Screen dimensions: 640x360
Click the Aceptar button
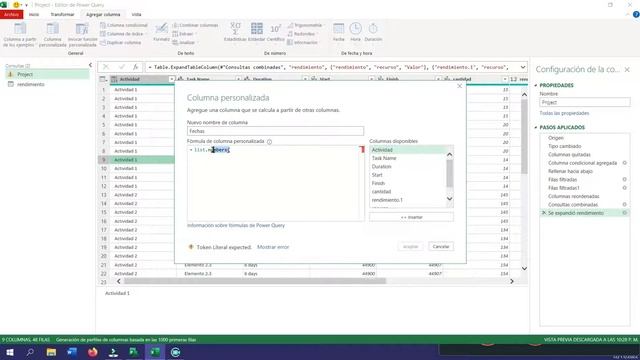(x=411, y=247)
